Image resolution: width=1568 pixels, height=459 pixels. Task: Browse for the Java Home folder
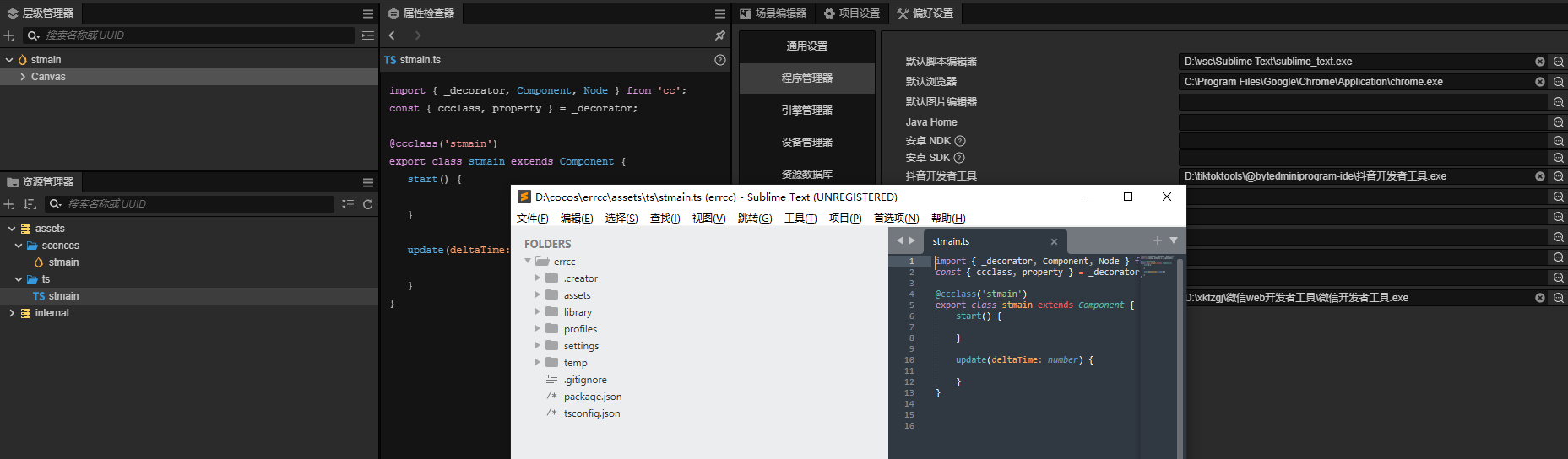tap(1559, 122)
